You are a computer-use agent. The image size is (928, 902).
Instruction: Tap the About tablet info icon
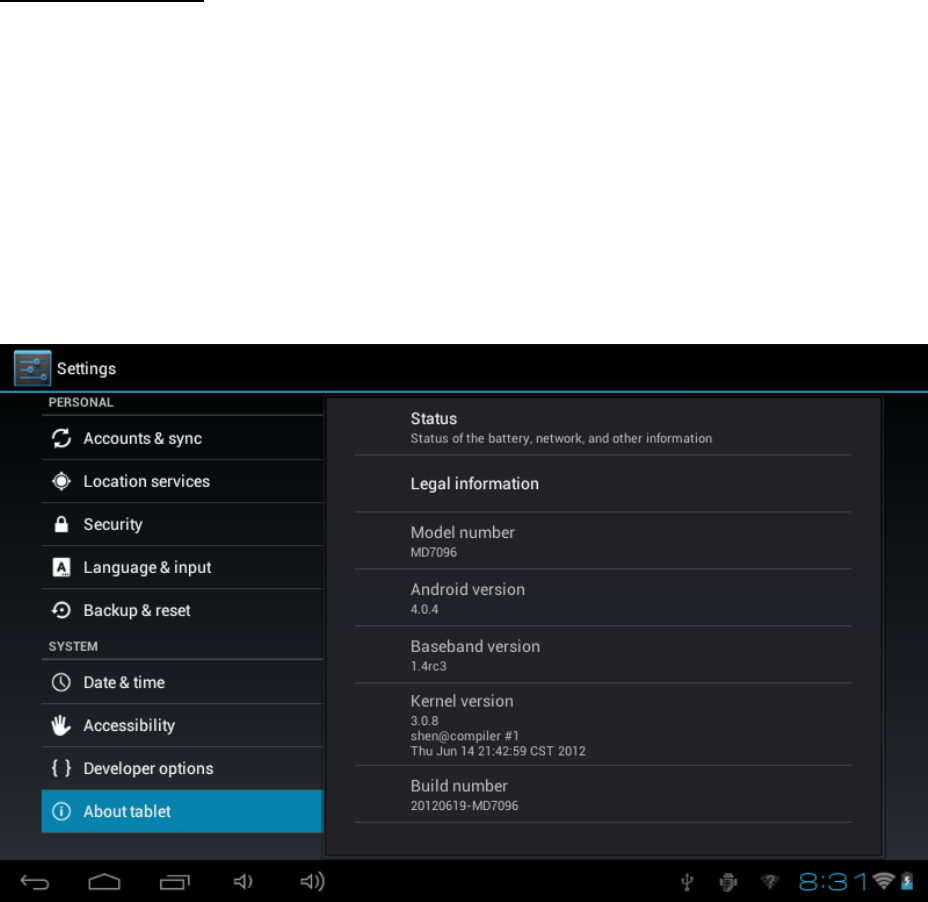pos(62,811)
